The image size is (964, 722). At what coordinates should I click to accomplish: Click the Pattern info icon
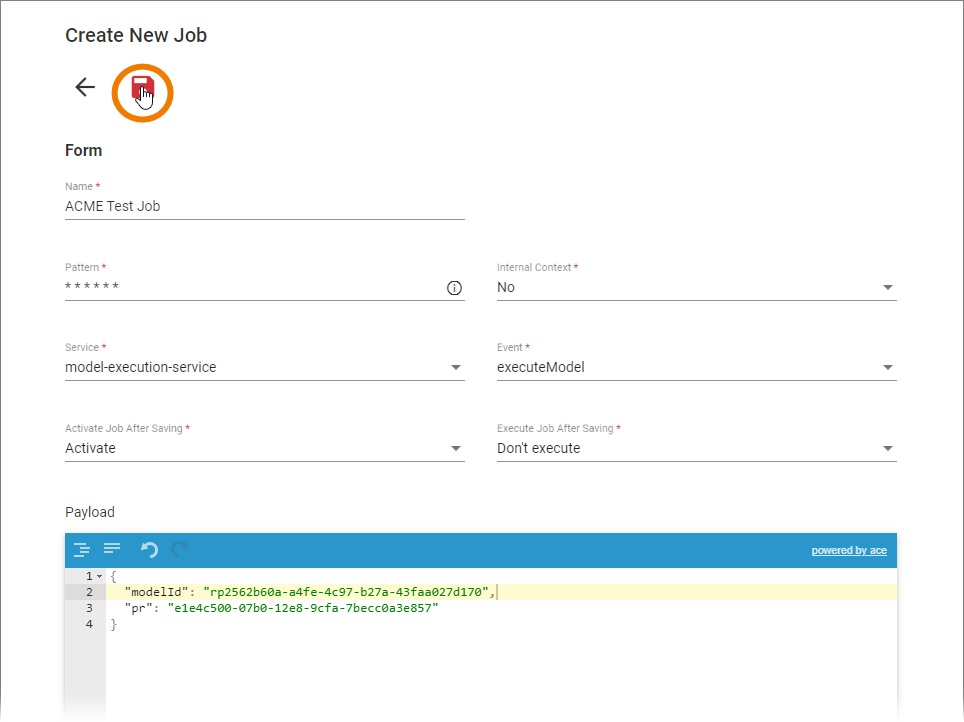pyautogui.click(x=454, y=288)
